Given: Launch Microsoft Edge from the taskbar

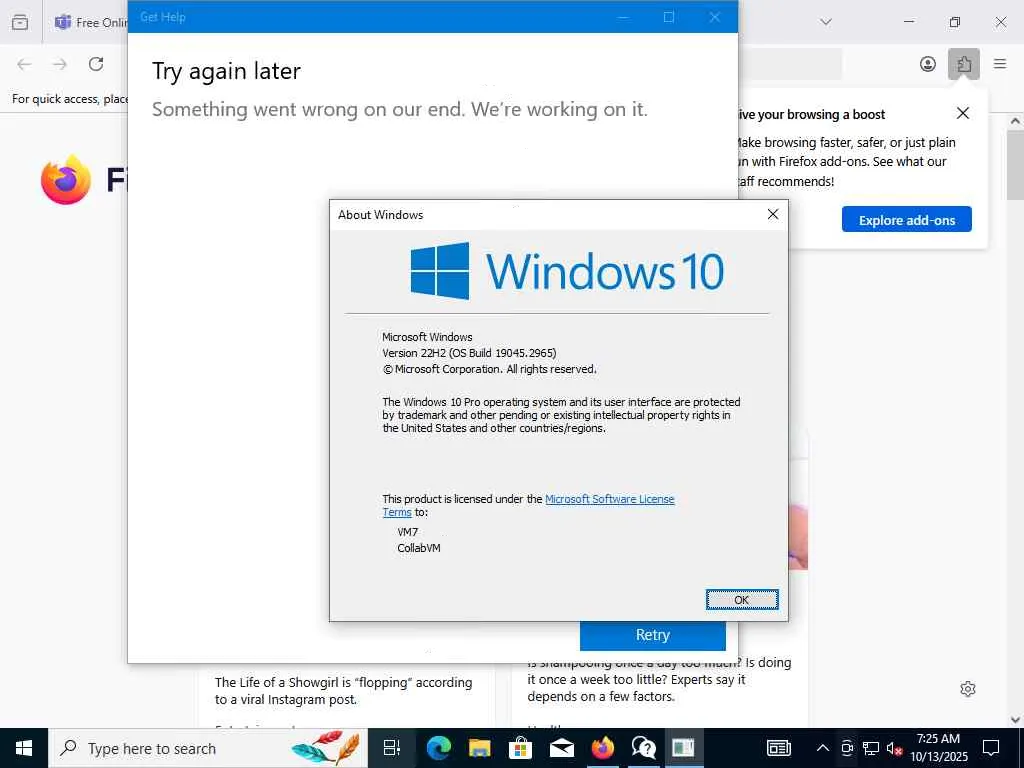Looking at the screenshot, I should (x=438, y=748).
